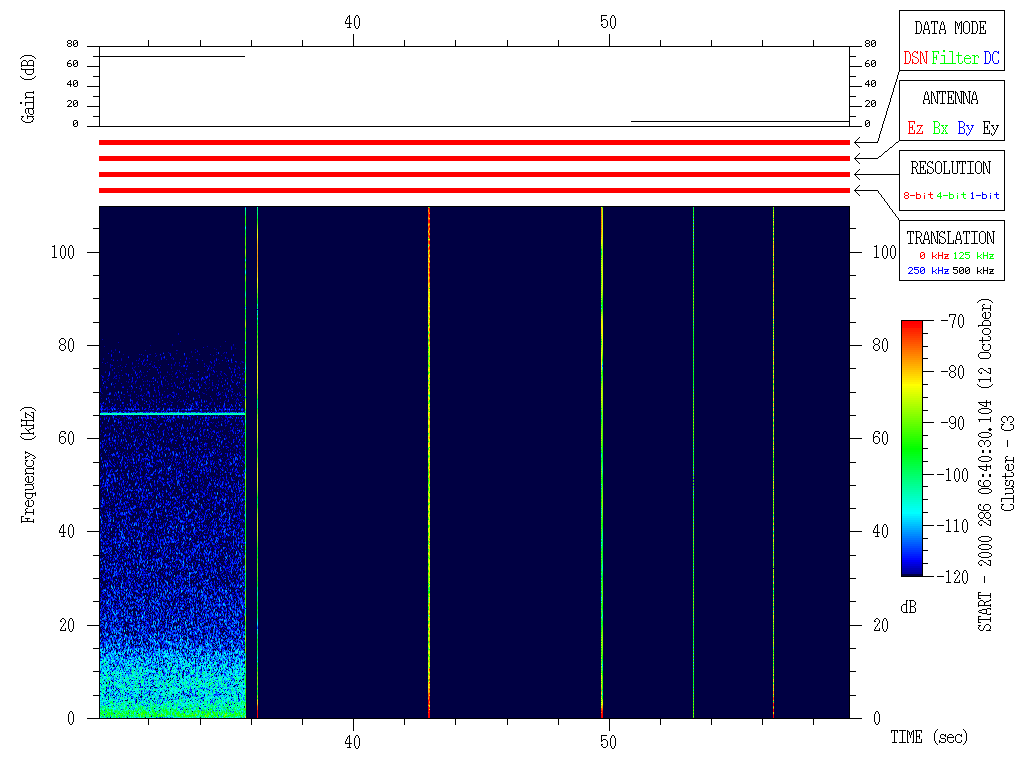
Task: Click the red DSN data mode label
Action: coord(914,59)
